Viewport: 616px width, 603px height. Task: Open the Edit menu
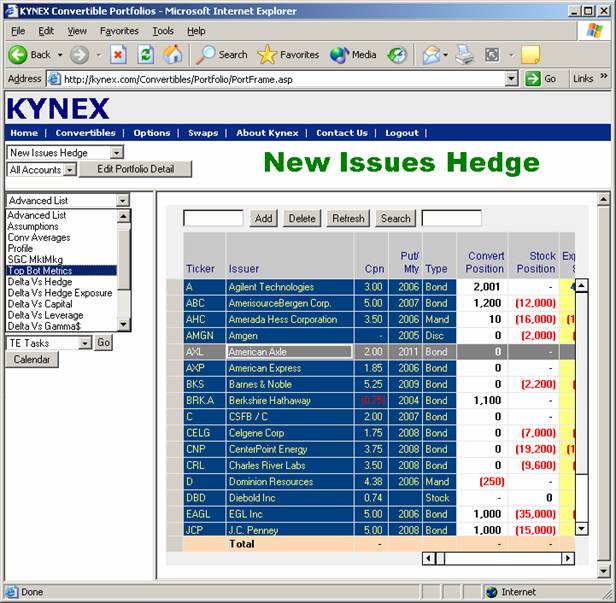click(x=46, y=31)
